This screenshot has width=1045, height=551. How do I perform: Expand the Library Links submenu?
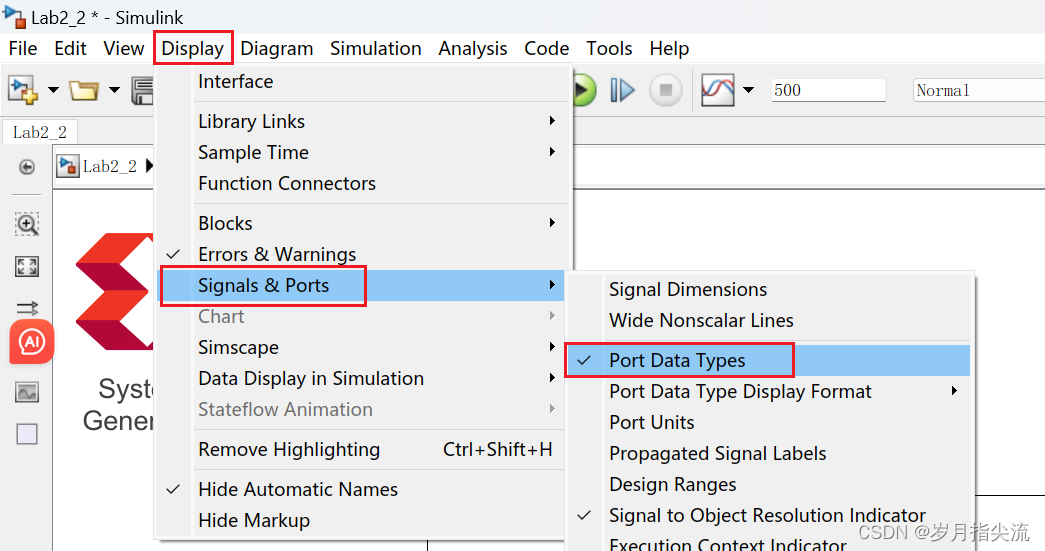click(x=363, y=121)
